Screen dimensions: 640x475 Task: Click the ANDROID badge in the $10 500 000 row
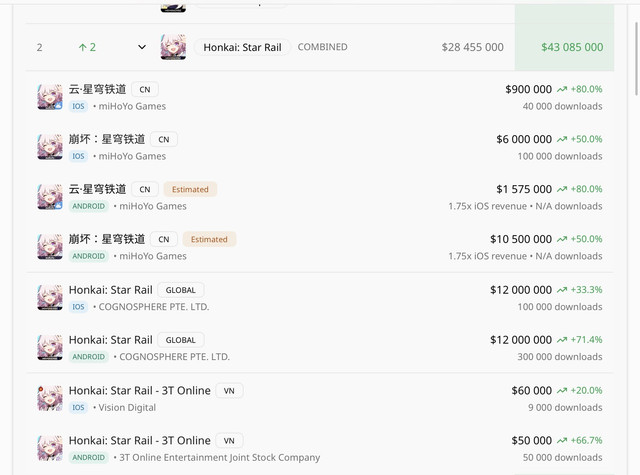[x=89, y=256]
